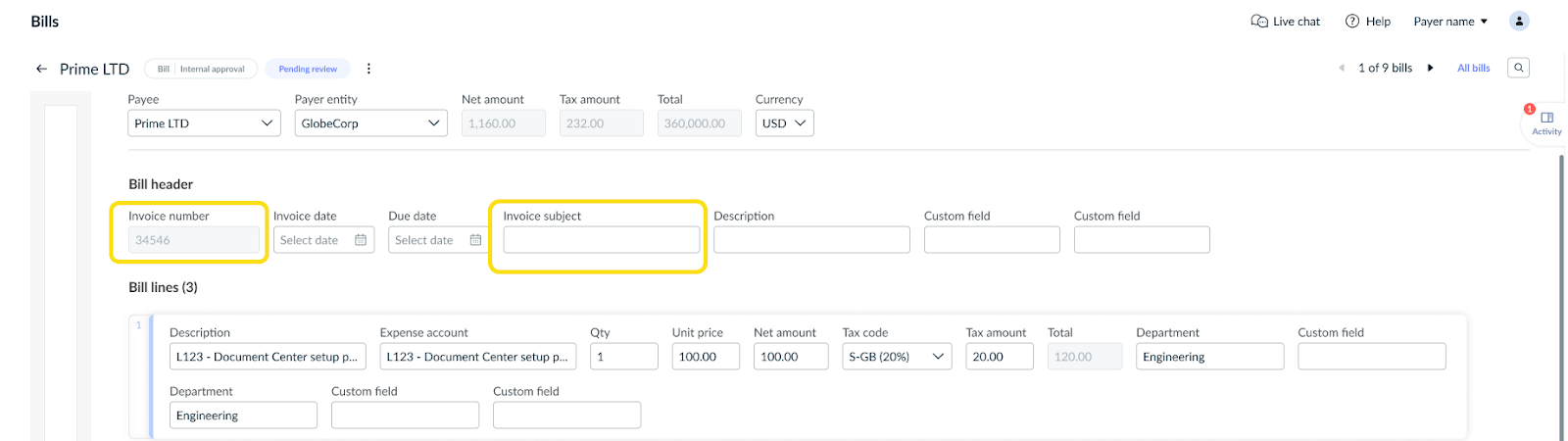Open the Tax code S-GB (20%) dropdown
Viewport: 1568px width, 441px height.
point(897,357)
